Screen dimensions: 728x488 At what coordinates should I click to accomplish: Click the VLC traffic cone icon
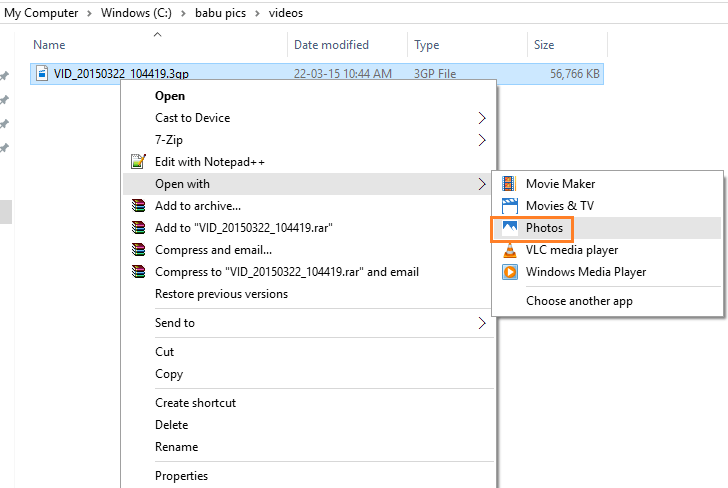(509, 250)
